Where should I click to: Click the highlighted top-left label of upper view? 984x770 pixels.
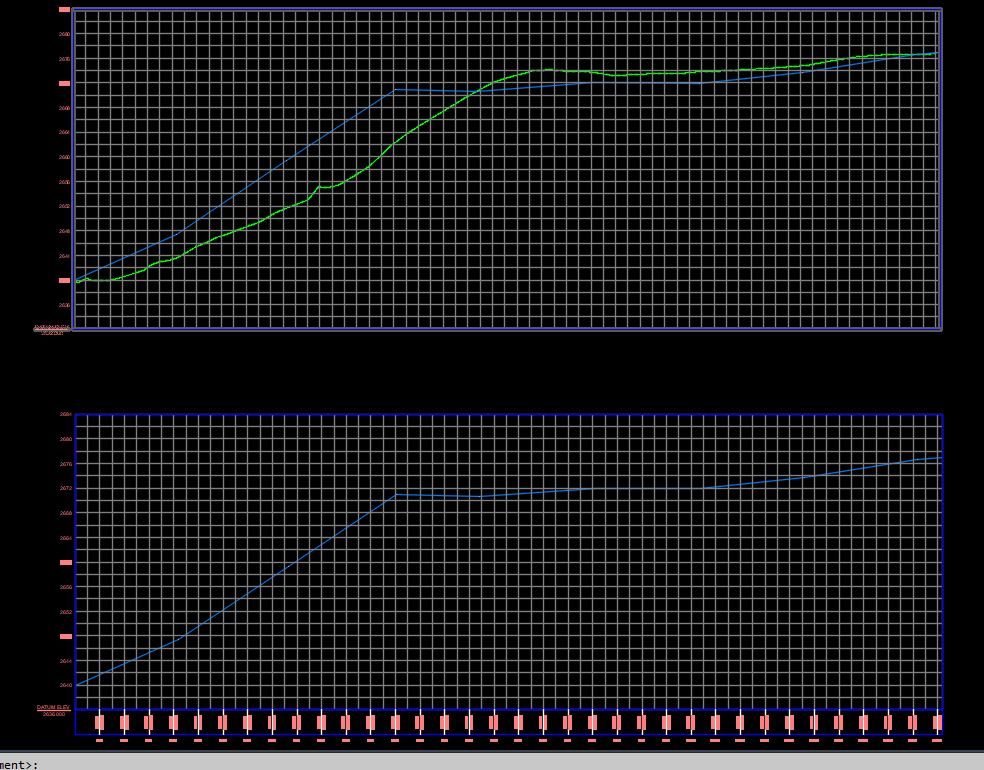click(65, 9)
